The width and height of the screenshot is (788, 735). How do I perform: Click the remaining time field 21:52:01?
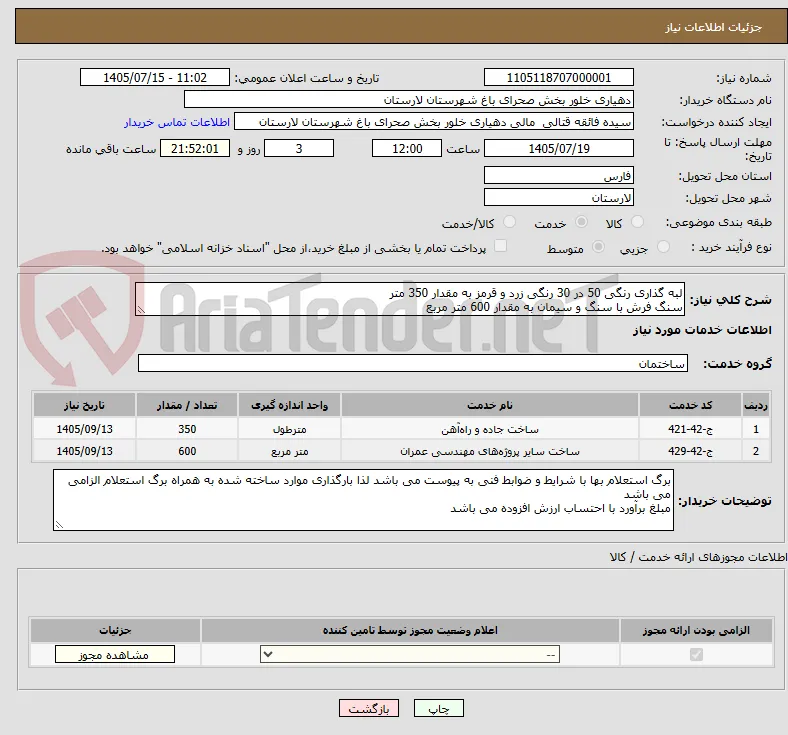click(195, 148)
